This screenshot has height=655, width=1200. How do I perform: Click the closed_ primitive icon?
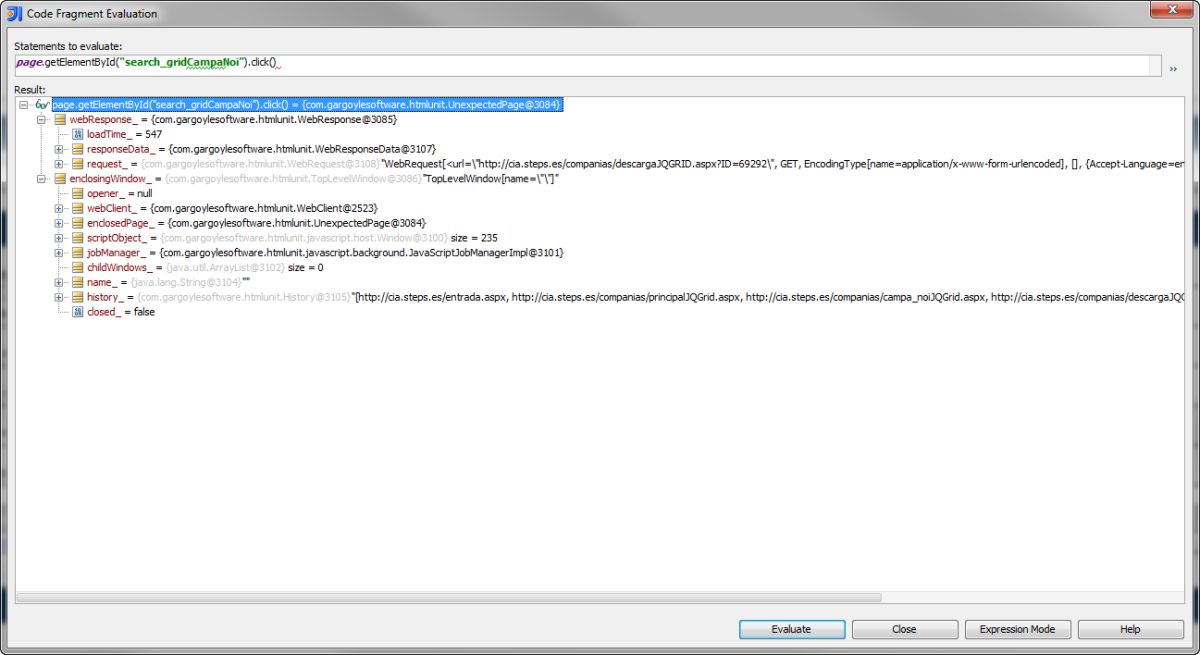point(77,312)
